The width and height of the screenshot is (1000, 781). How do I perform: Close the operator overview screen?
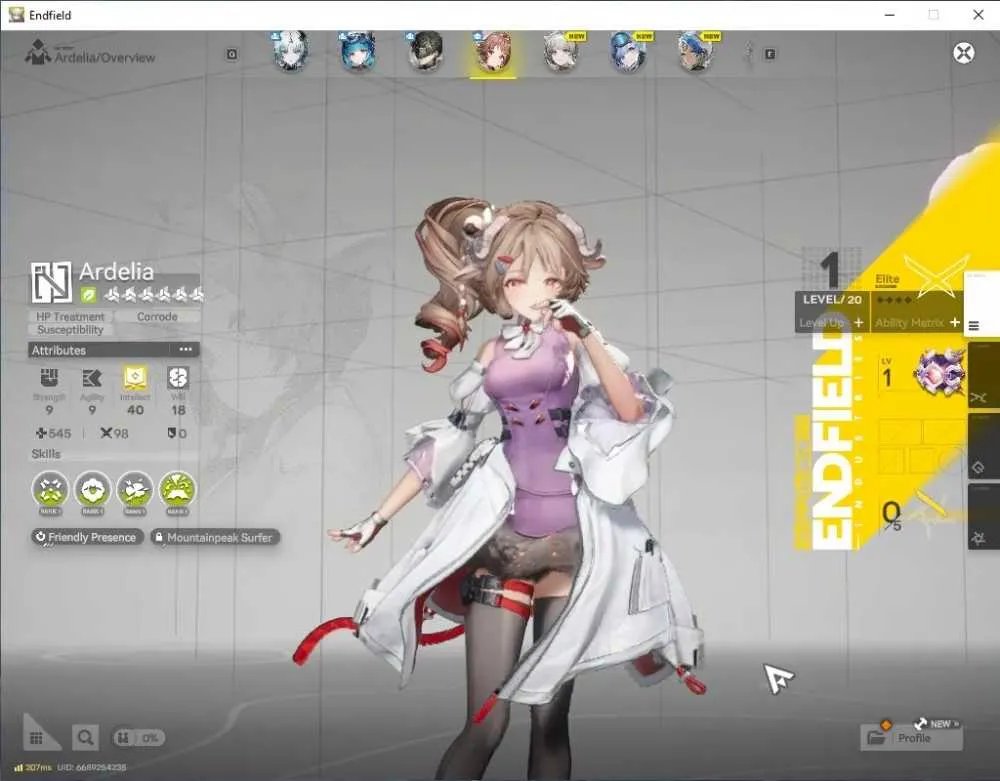(964, 52)
